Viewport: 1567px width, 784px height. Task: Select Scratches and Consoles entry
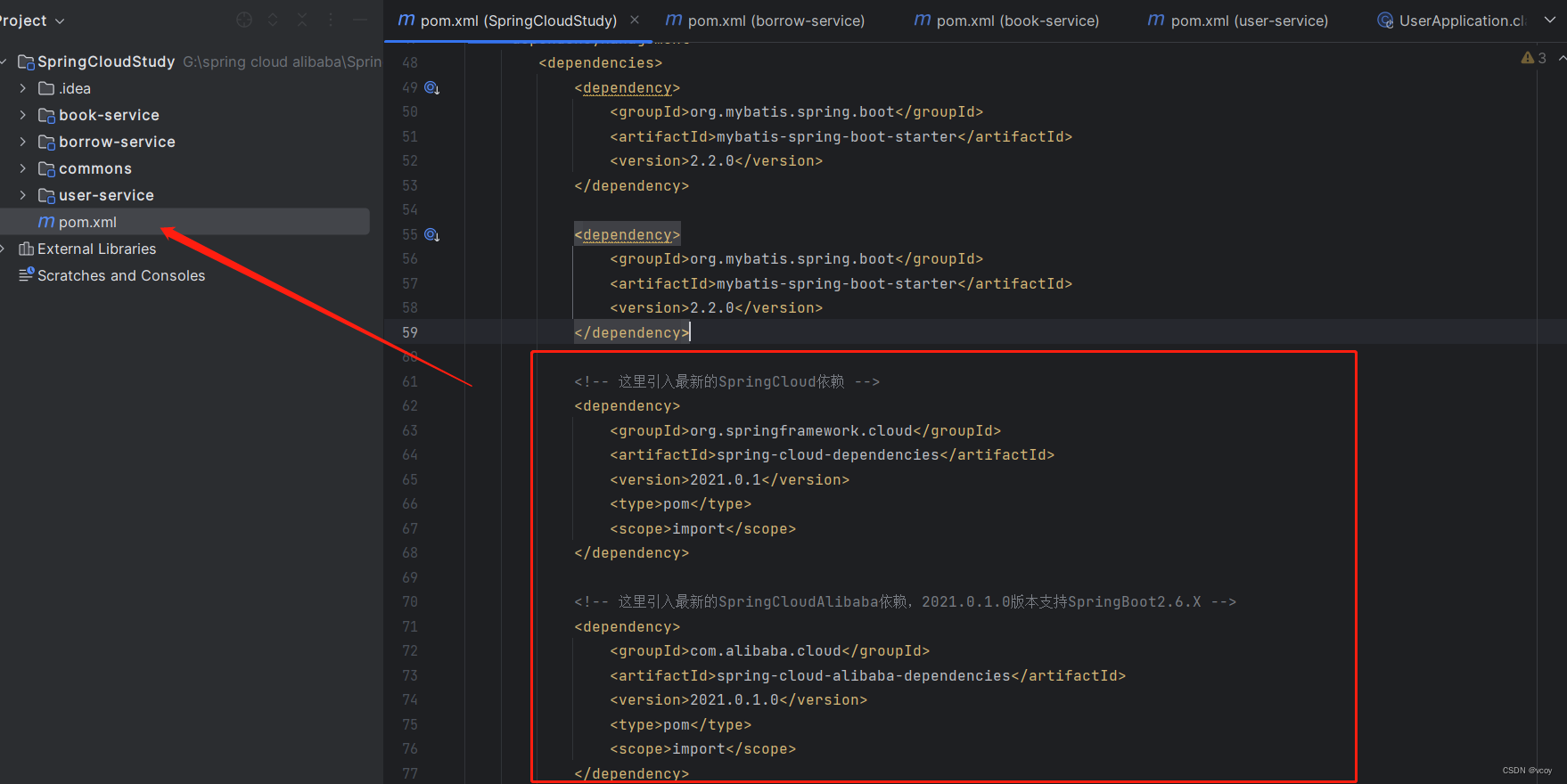[x=121, y=275]
